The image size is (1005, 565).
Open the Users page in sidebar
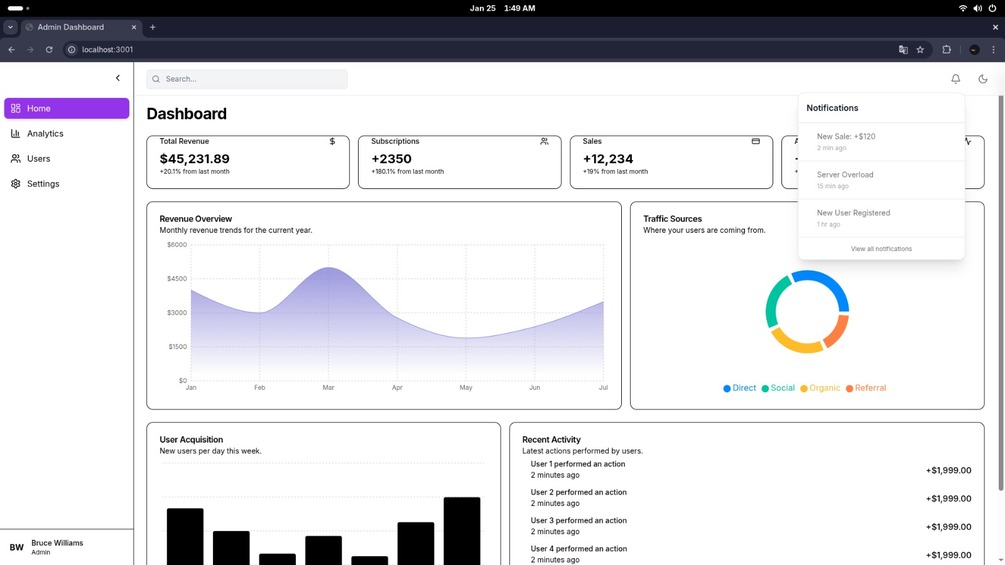67,158
